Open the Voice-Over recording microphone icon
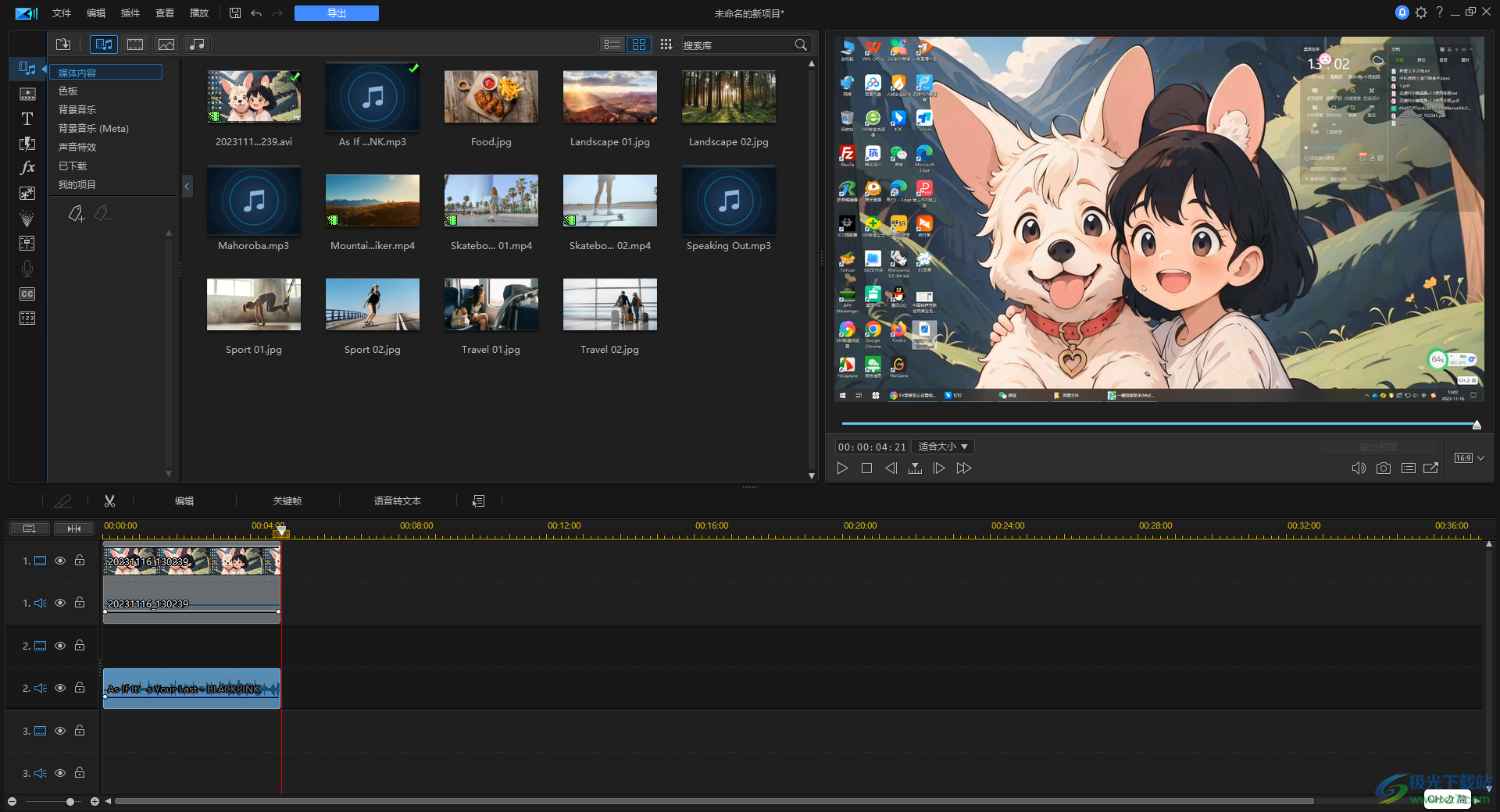 (x=27, y=269)
